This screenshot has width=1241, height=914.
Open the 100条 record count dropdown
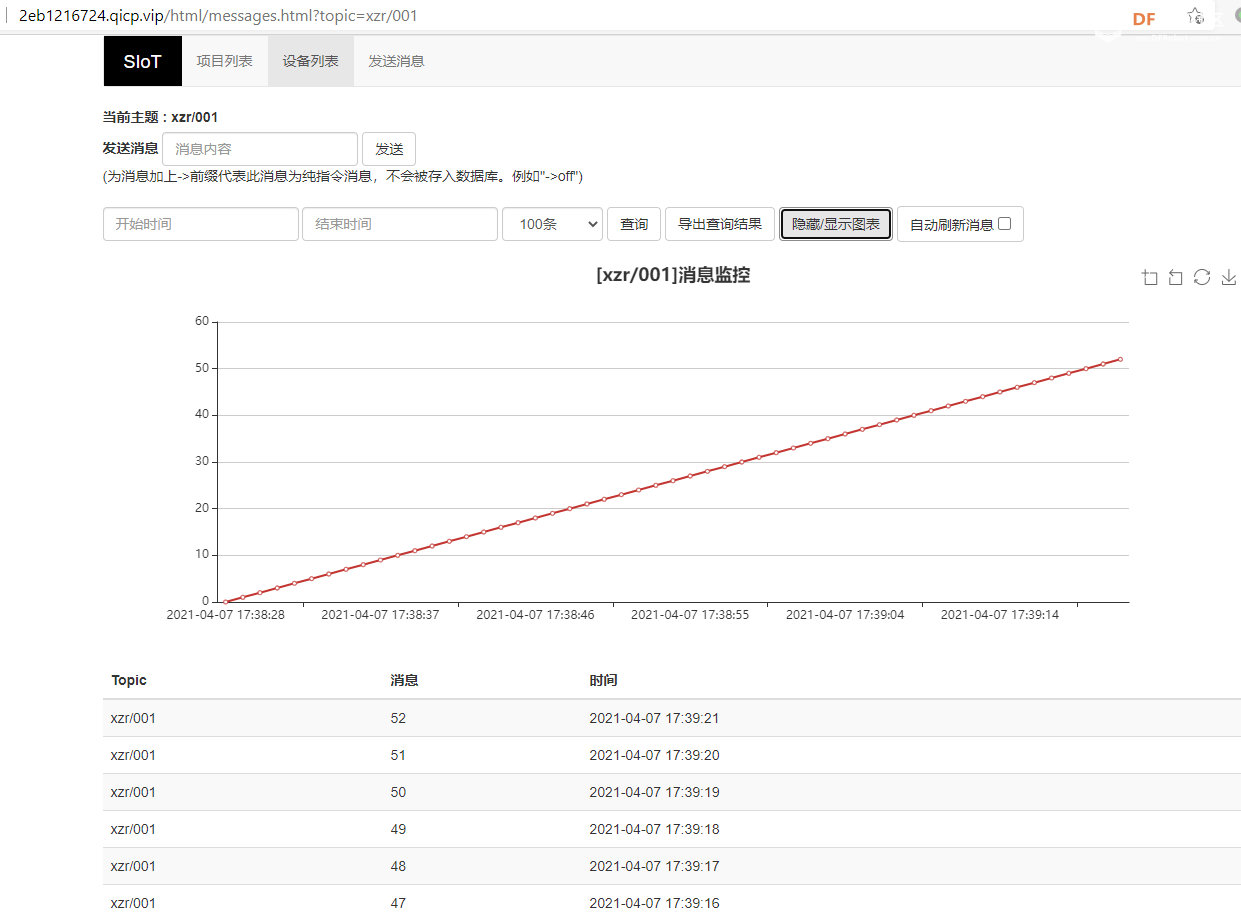552,224
